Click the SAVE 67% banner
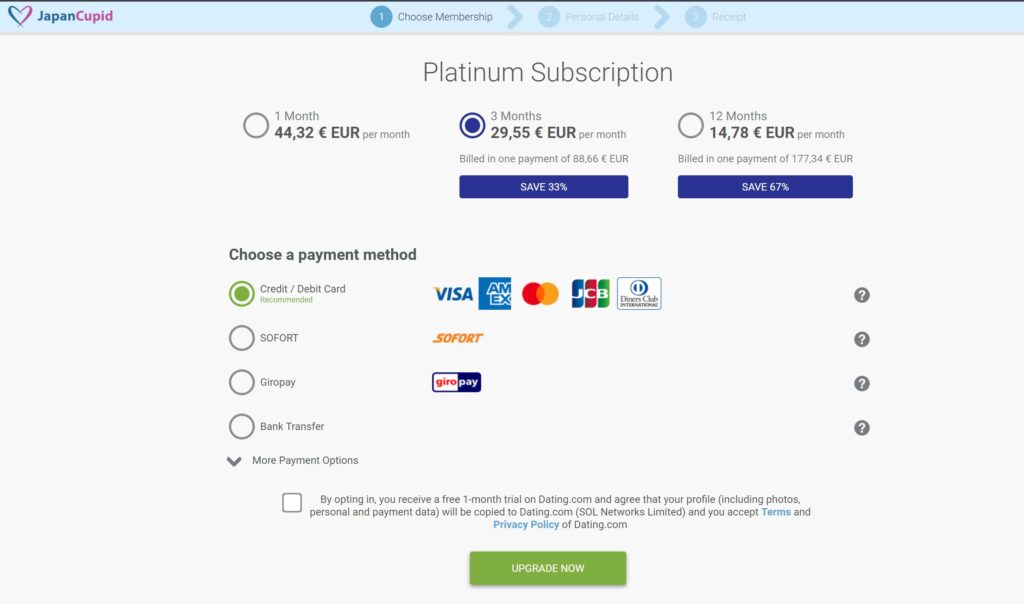The height and width of the screenshot is (604, 1024). 765,187
